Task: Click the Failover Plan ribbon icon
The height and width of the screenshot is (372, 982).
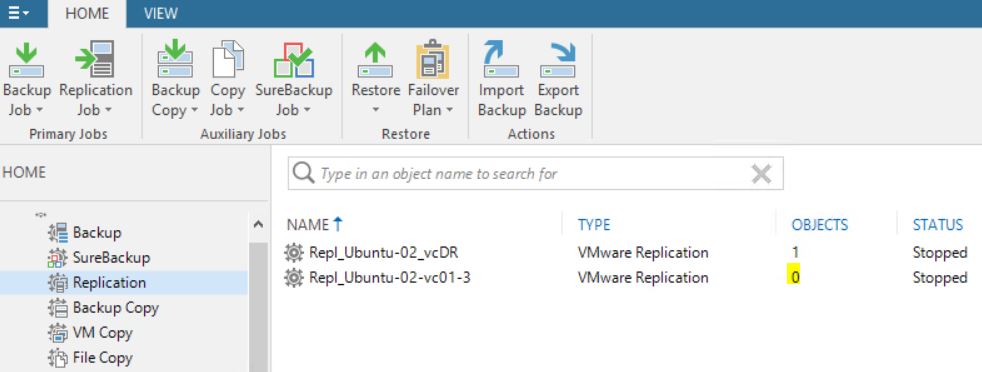Action: click(x=433, y=59)
